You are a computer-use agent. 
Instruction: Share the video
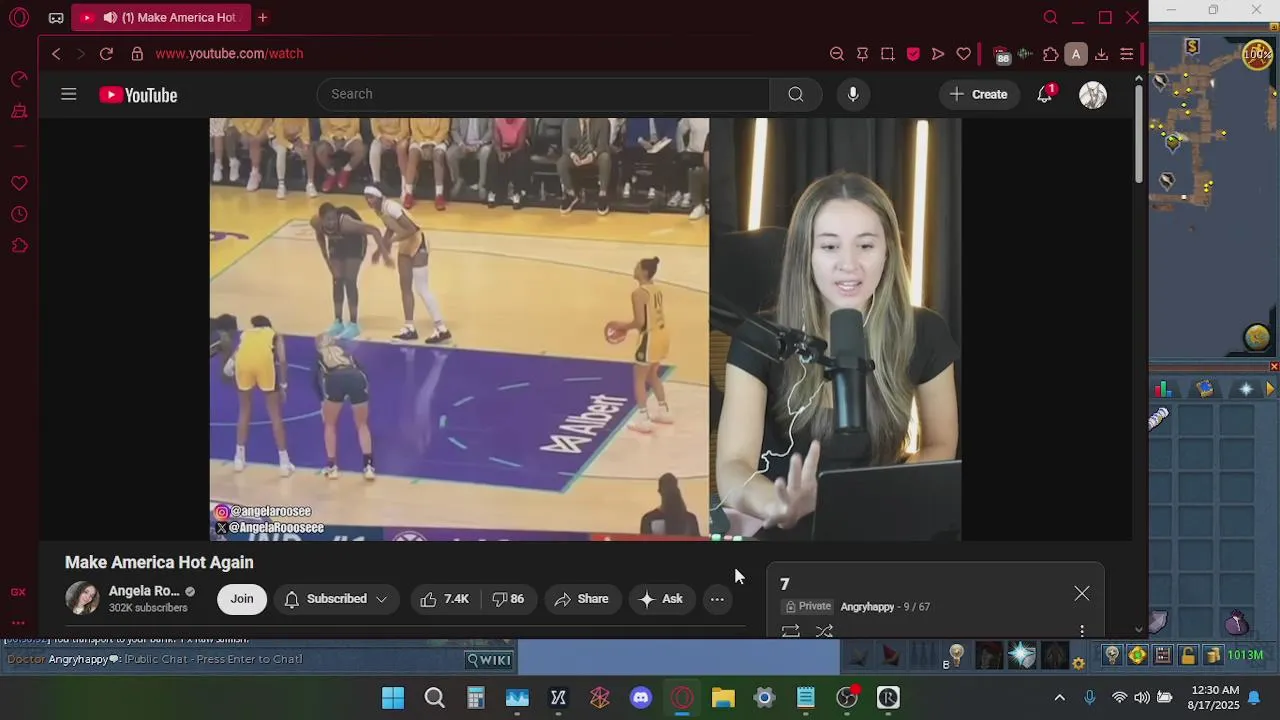point(581,599)
